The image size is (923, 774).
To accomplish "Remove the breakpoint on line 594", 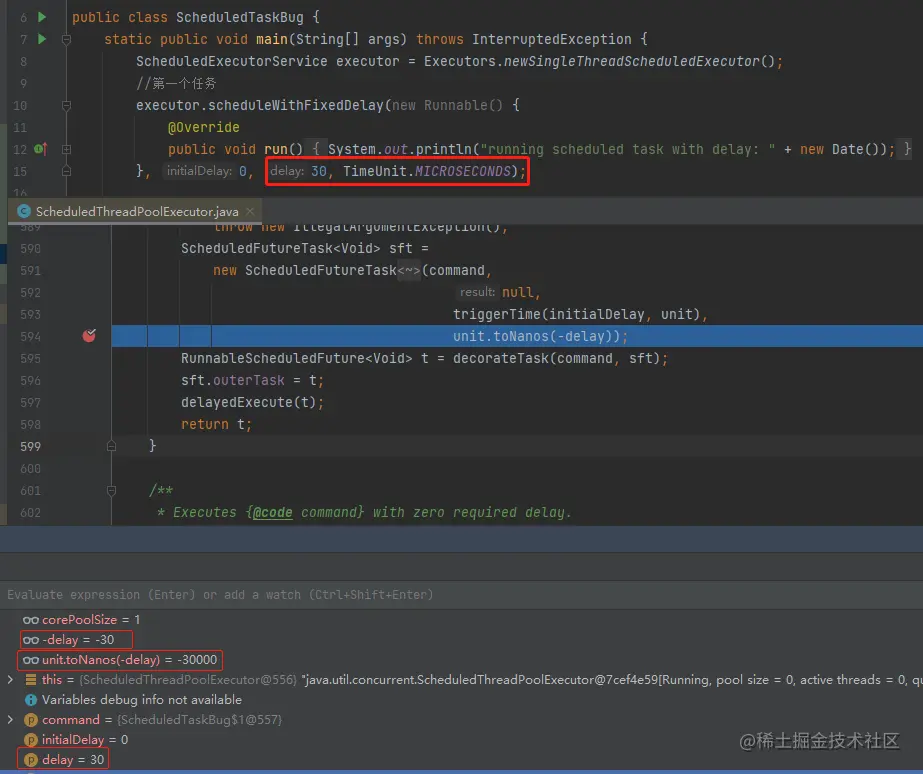I will click(89, 335).
